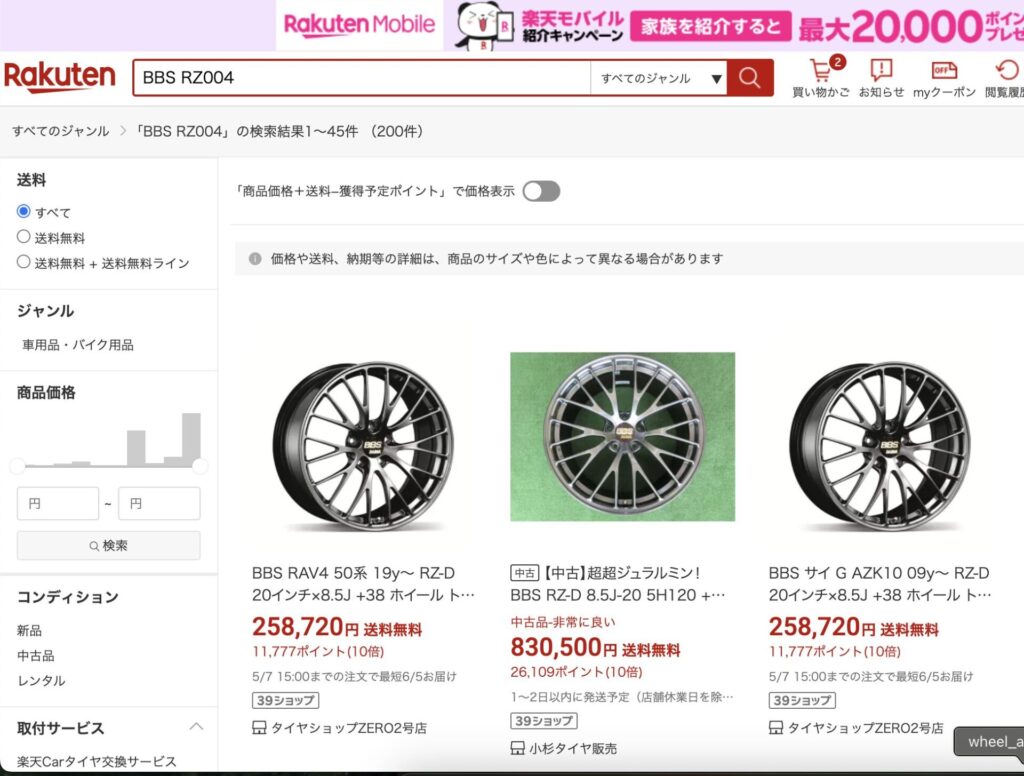This screenshot has height=776, width=1024.
Task: Filter by レンタル condition
Action: [x=41, y=681]
